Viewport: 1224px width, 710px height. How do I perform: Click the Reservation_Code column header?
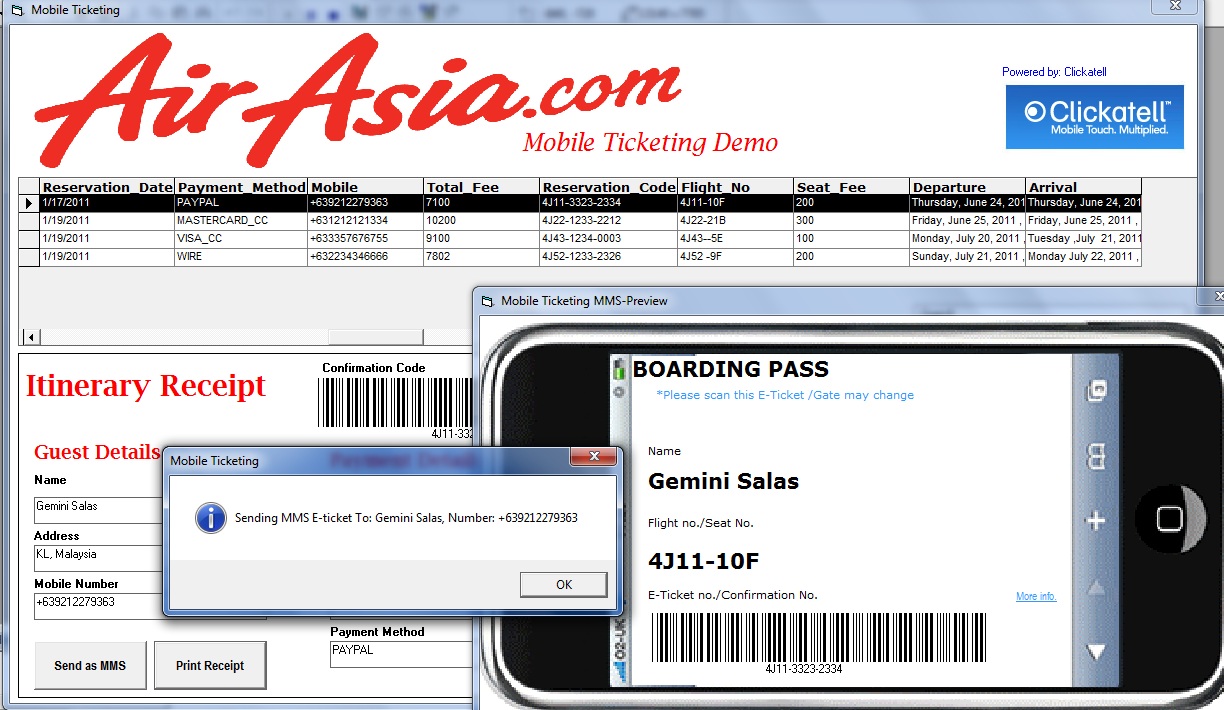(x=609, y=187)
